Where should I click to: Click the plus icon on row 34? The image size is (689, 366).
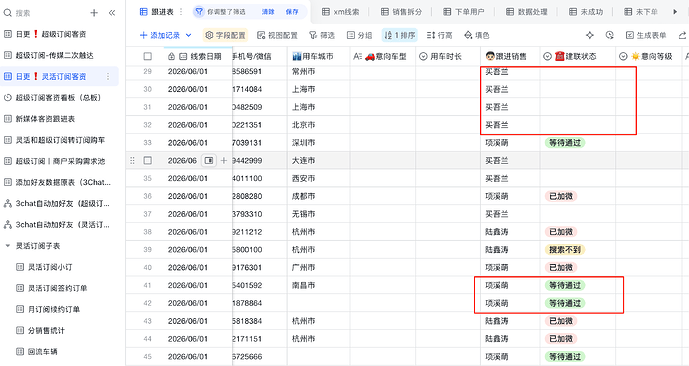point(224,161)
